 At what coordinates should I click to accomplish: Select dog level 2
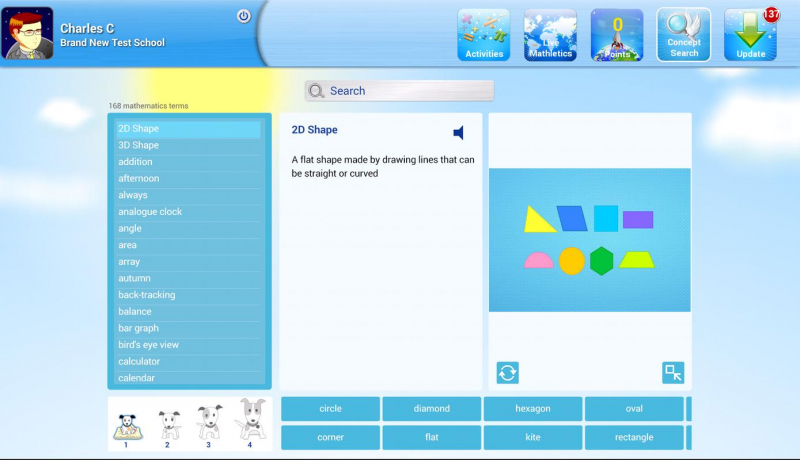[x=167, y=426]
